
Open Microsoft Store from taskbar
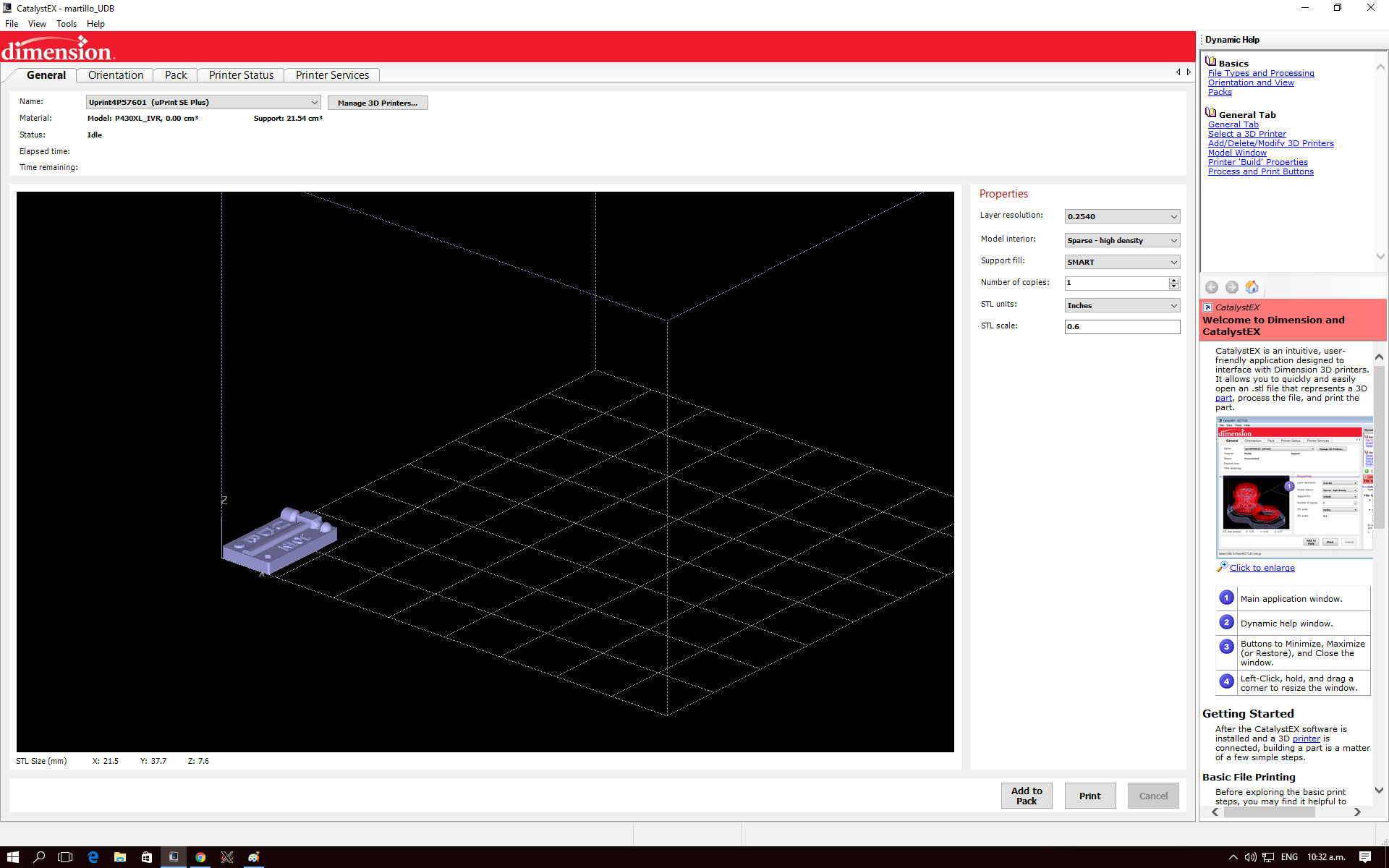146,857
